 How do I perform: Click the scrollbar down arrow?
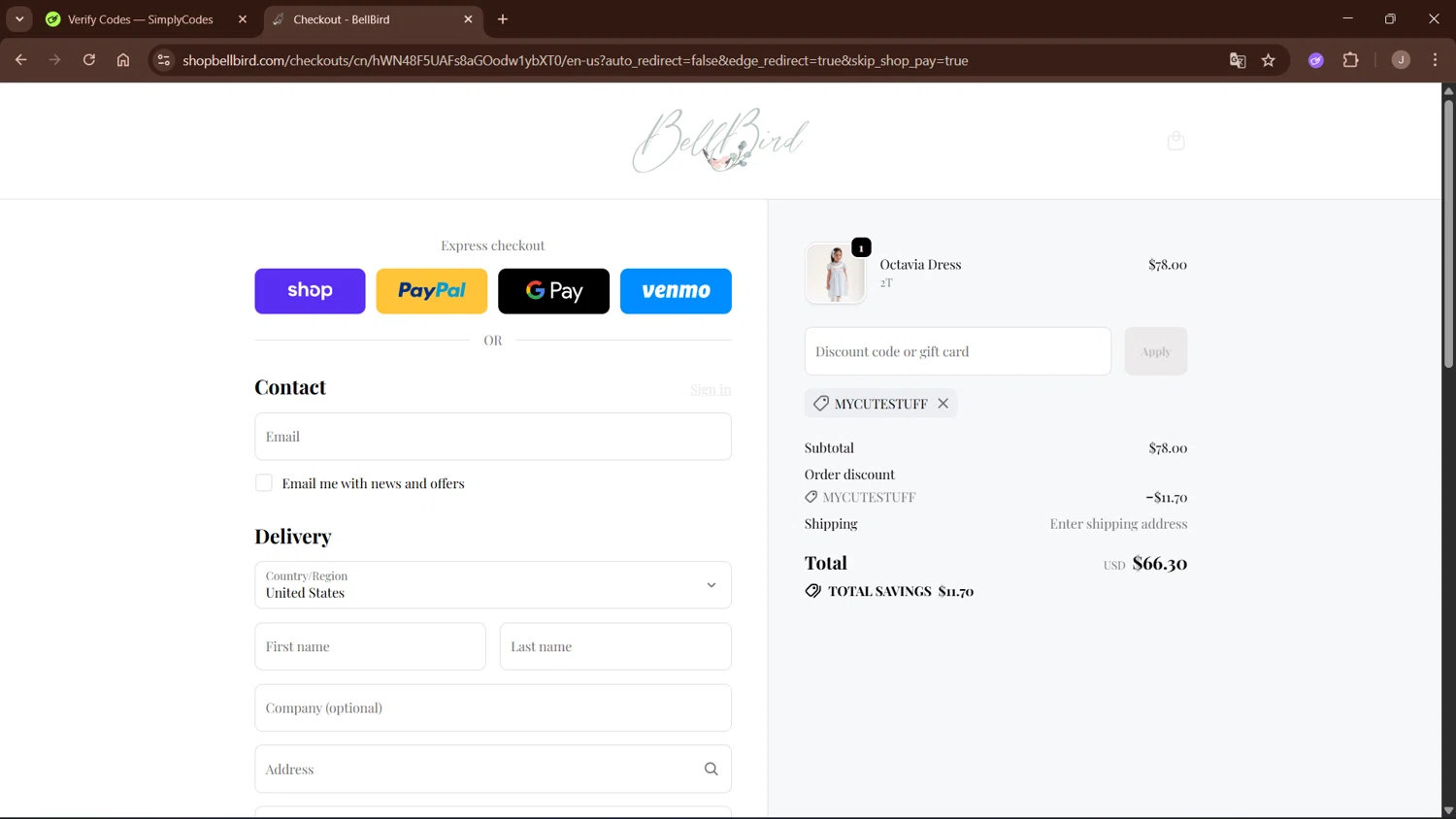point(1448,811)
